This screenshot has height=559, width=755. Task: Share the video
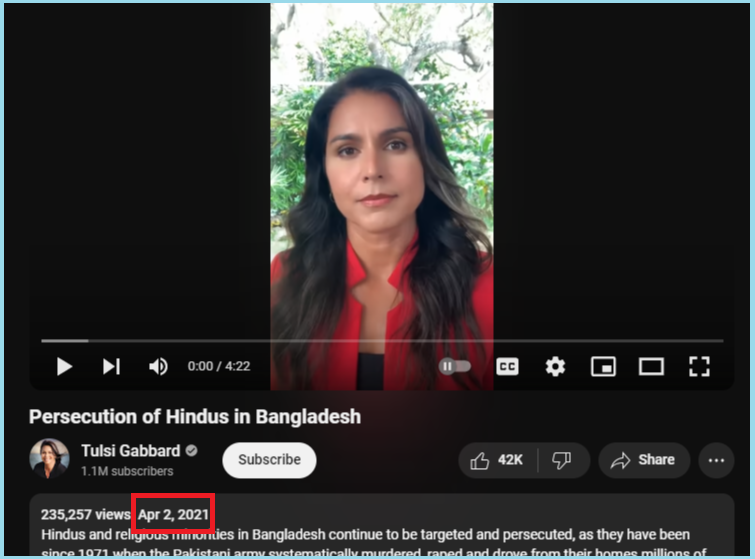click(x=644, y=460)
